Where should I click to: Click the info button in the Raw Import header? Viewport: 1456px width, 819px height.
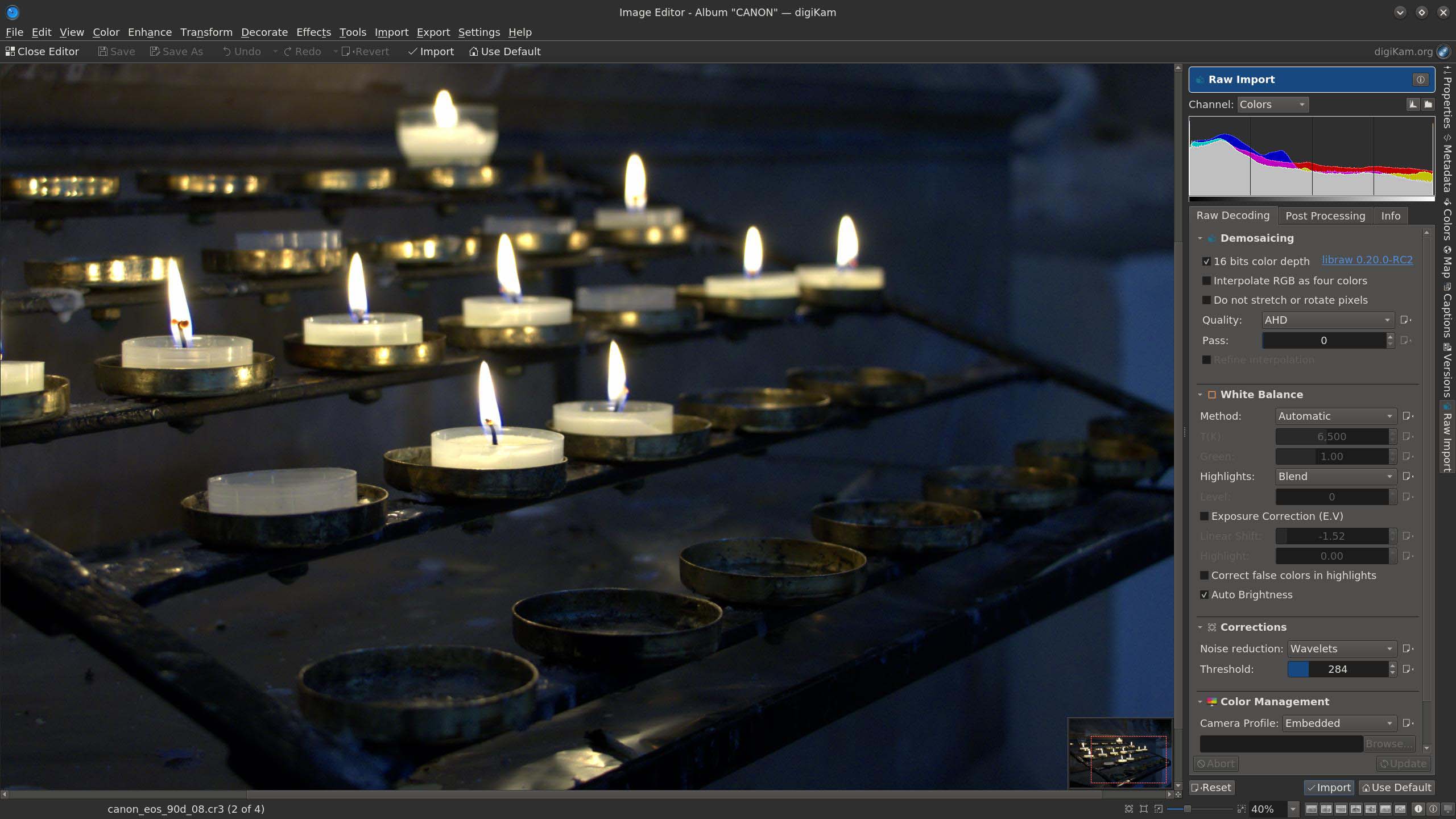coord(1420,80)
